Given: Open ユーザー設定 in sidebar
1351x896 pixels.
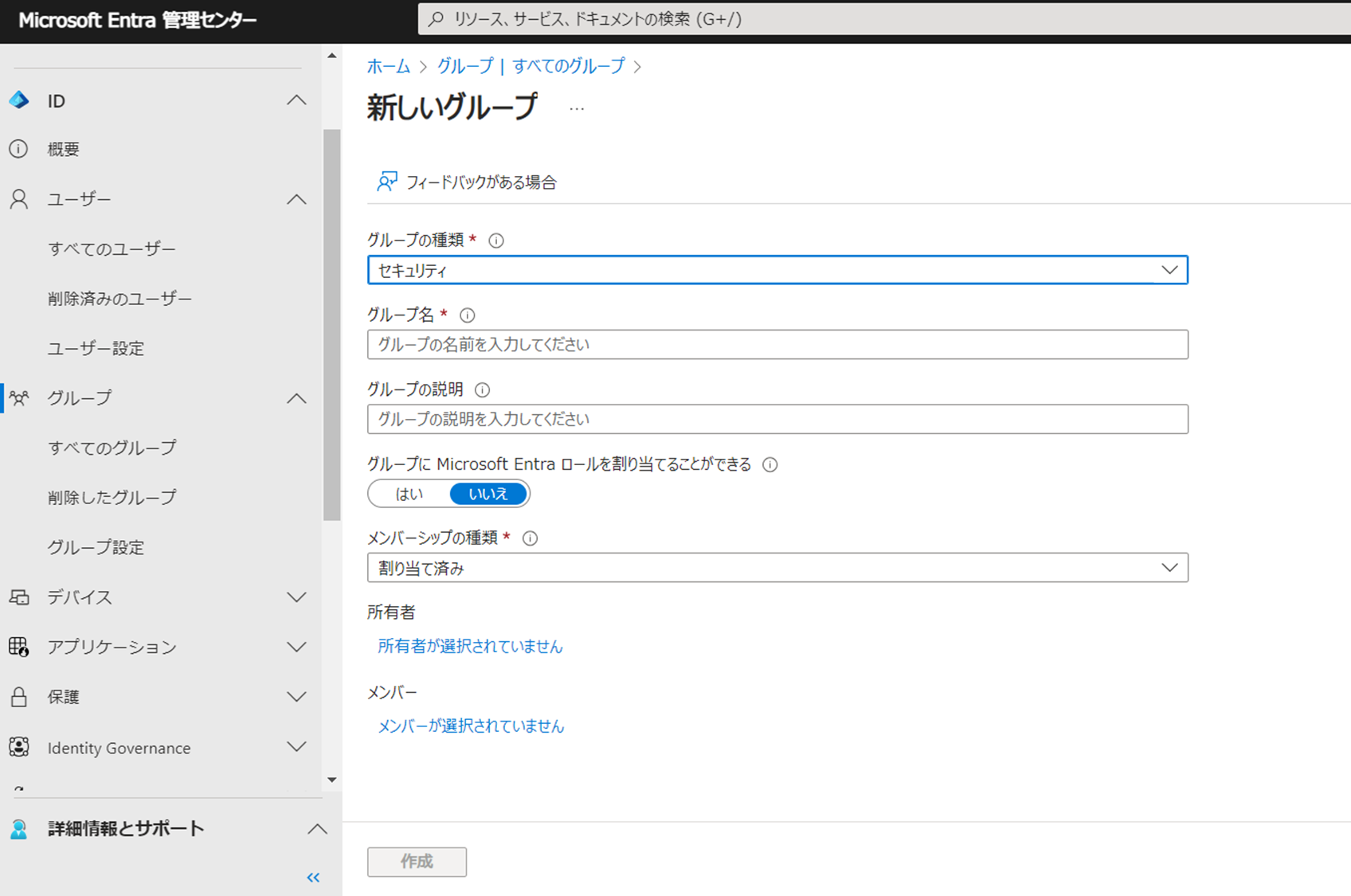Looking at the screenshot, I should [96, 348].
